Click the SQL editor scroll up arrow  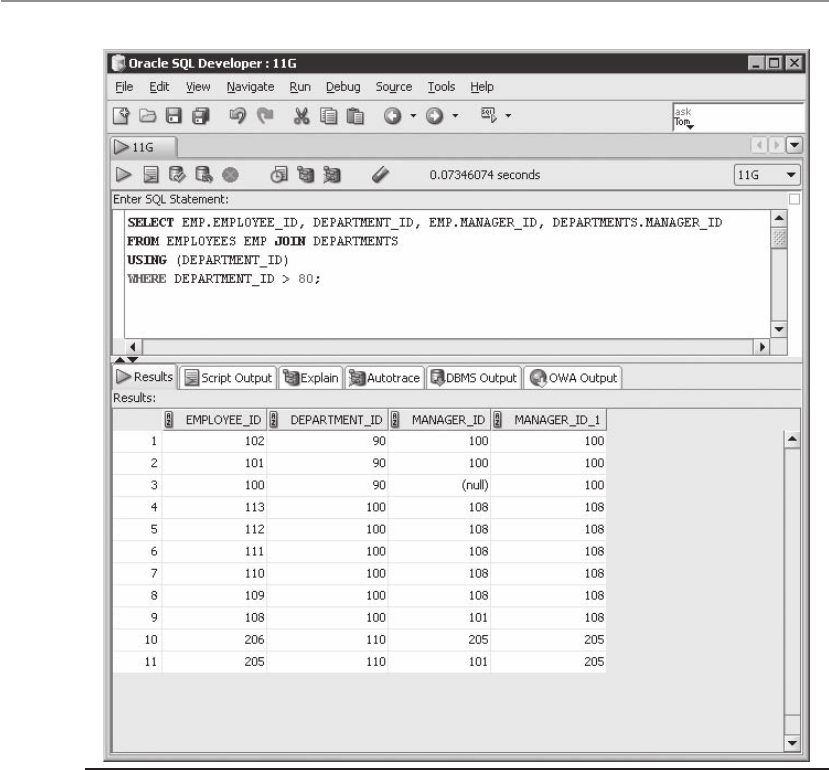(779, 219)
